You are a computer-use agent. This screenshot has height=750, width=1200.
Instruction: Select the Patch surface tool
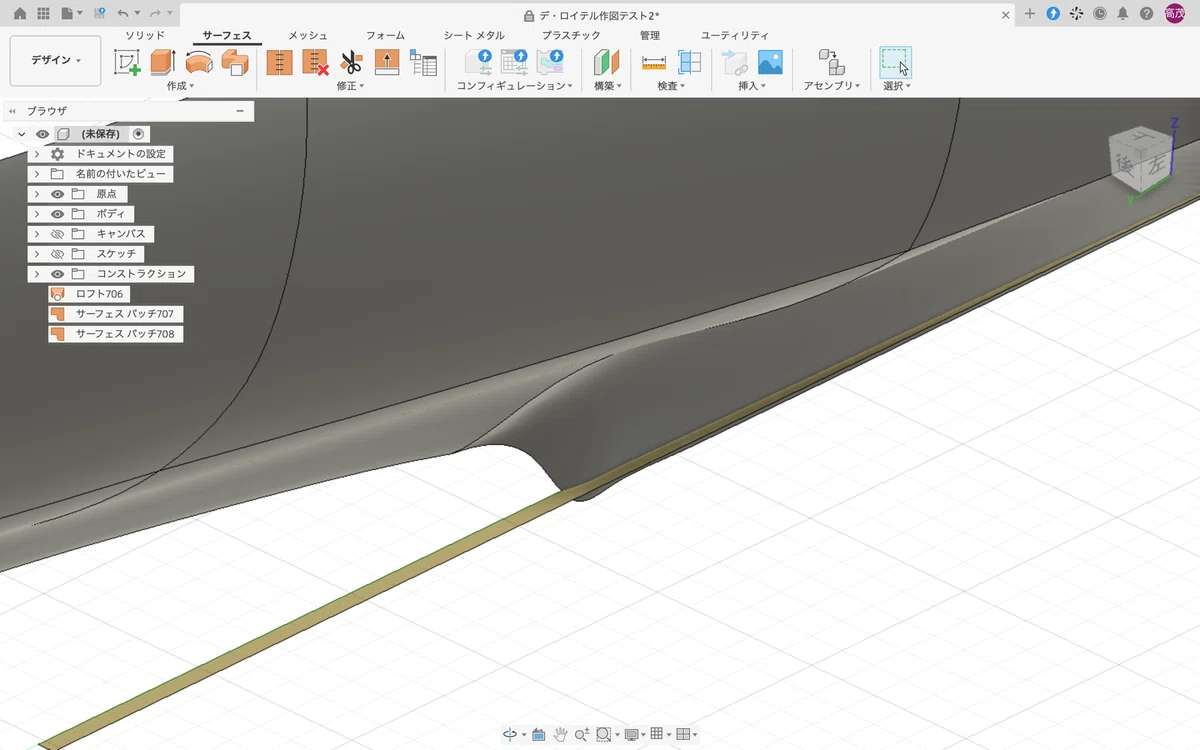pyautogui.click(x=235, y=63)
